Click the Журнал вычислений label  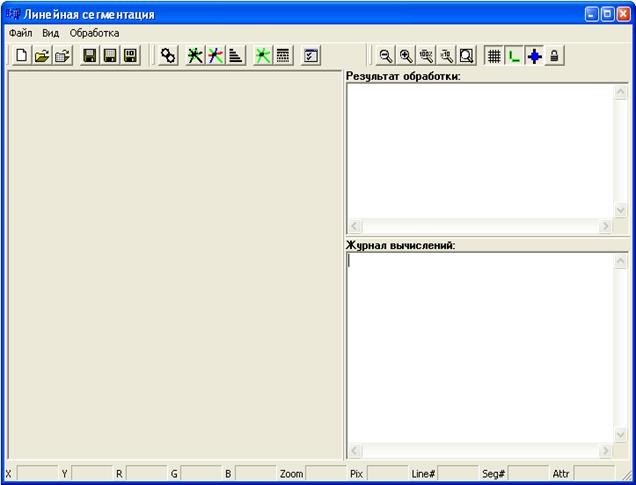(x=400, y=245)
